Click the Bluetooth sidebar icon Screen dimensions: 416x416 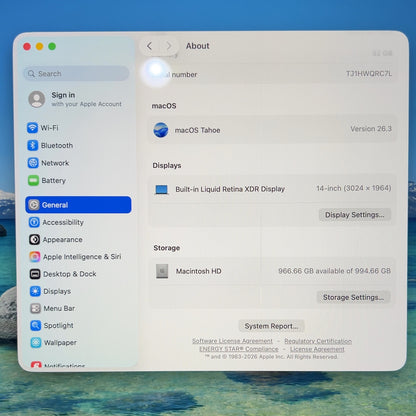[33, 145]
